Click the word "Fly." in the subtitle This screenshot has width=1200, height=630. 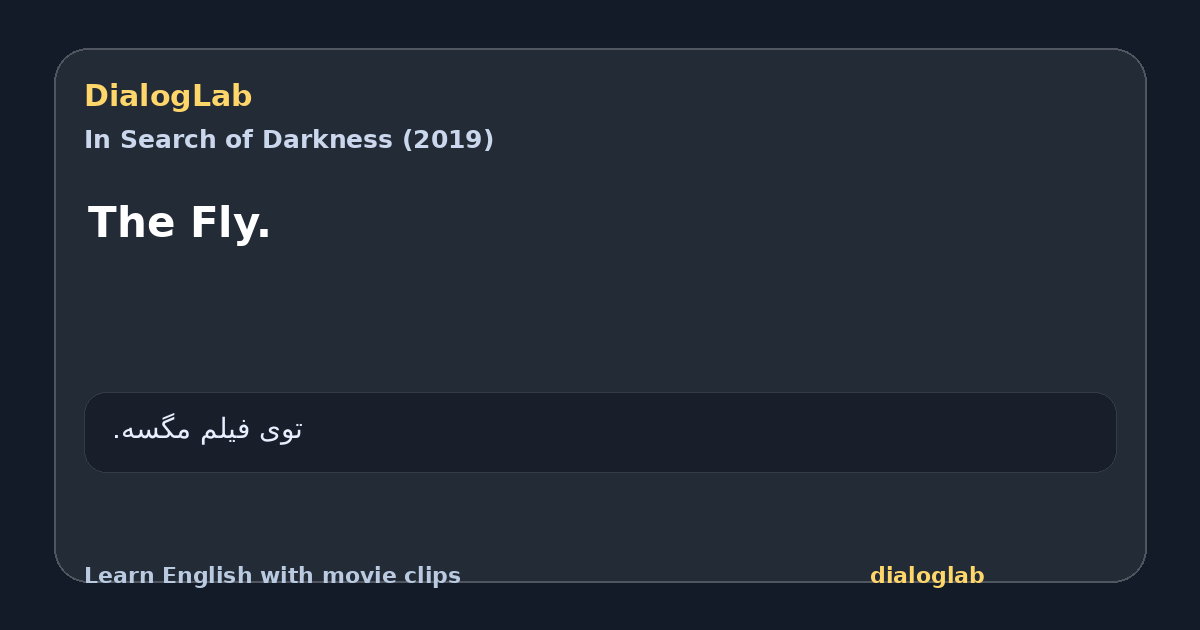point(230,222)
